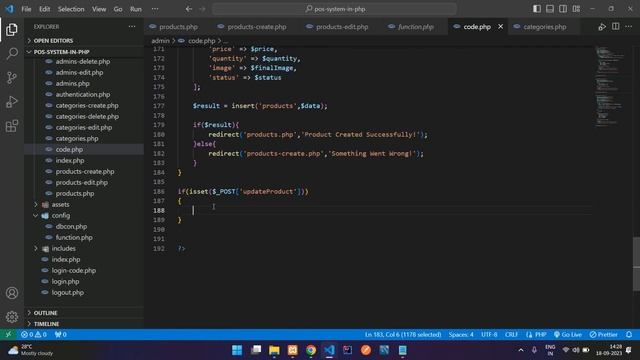
Task: Collapse the POS-SYSTEM-IN-PHP folder section
Action: point(84,52)
